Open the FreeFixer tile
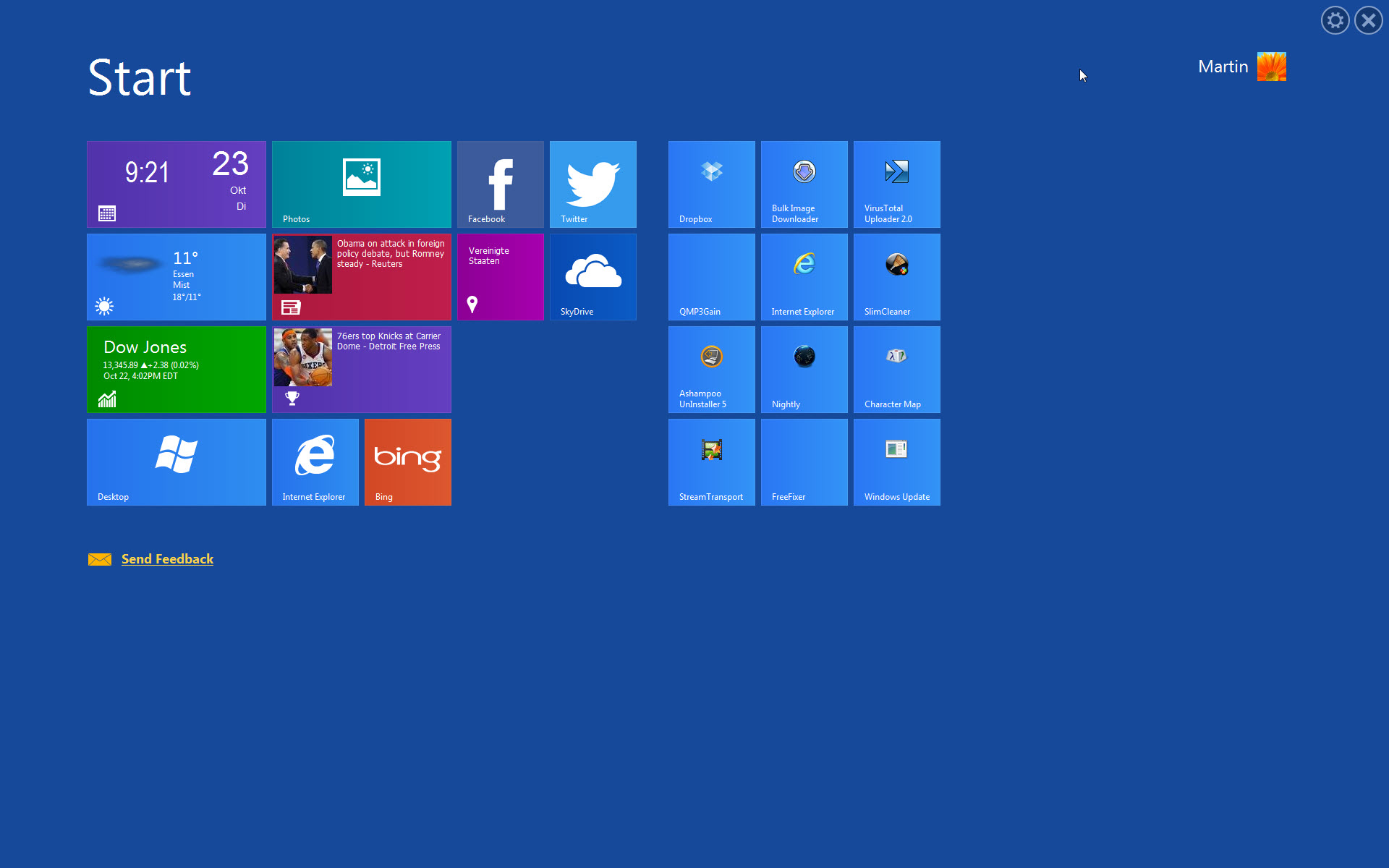Image resolution: width=1389 pixels, height=868 pixels. point(804,462)
